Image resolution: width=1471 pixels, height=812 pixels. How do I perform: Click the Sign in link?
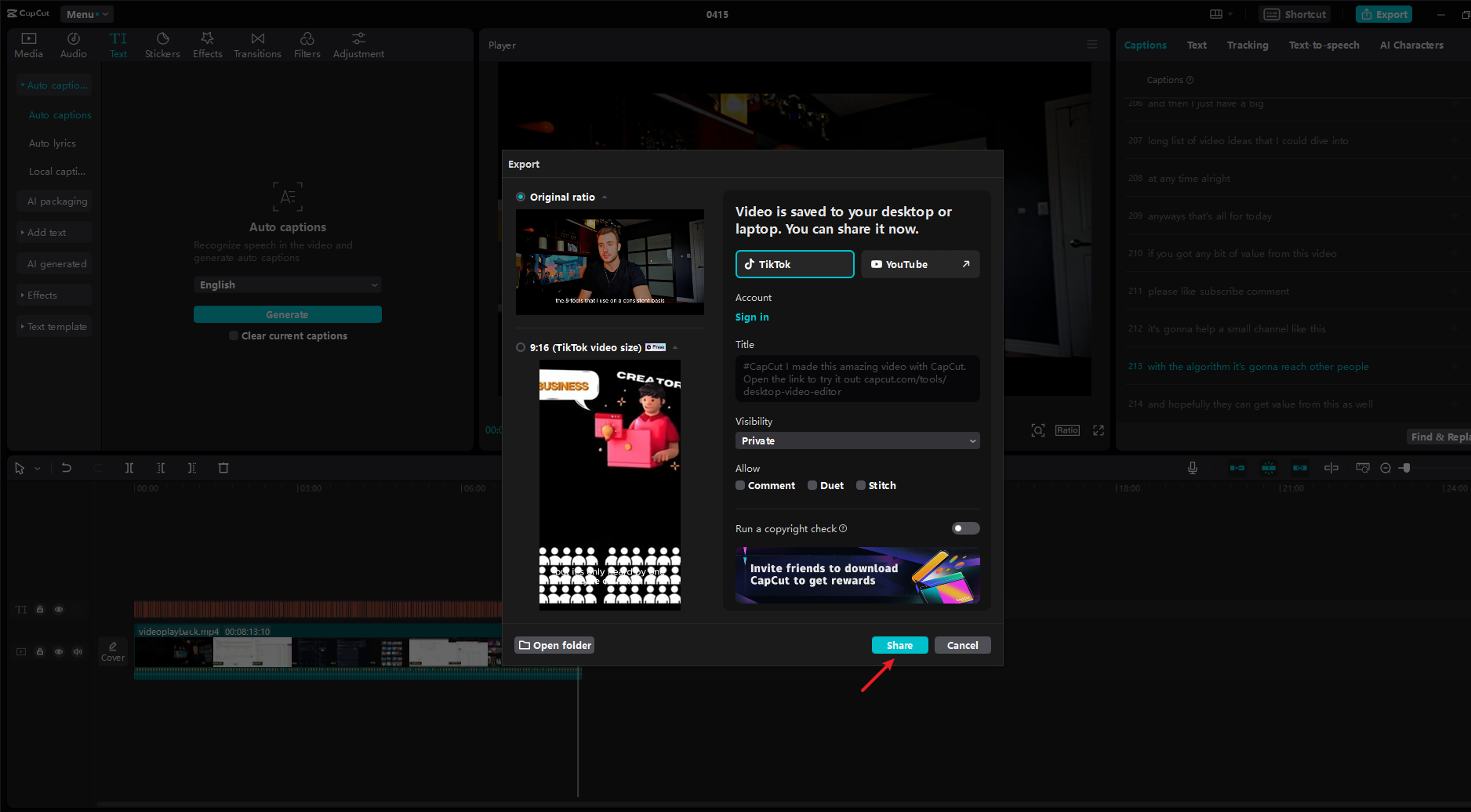pyautogui.click(x=752, y=317)
